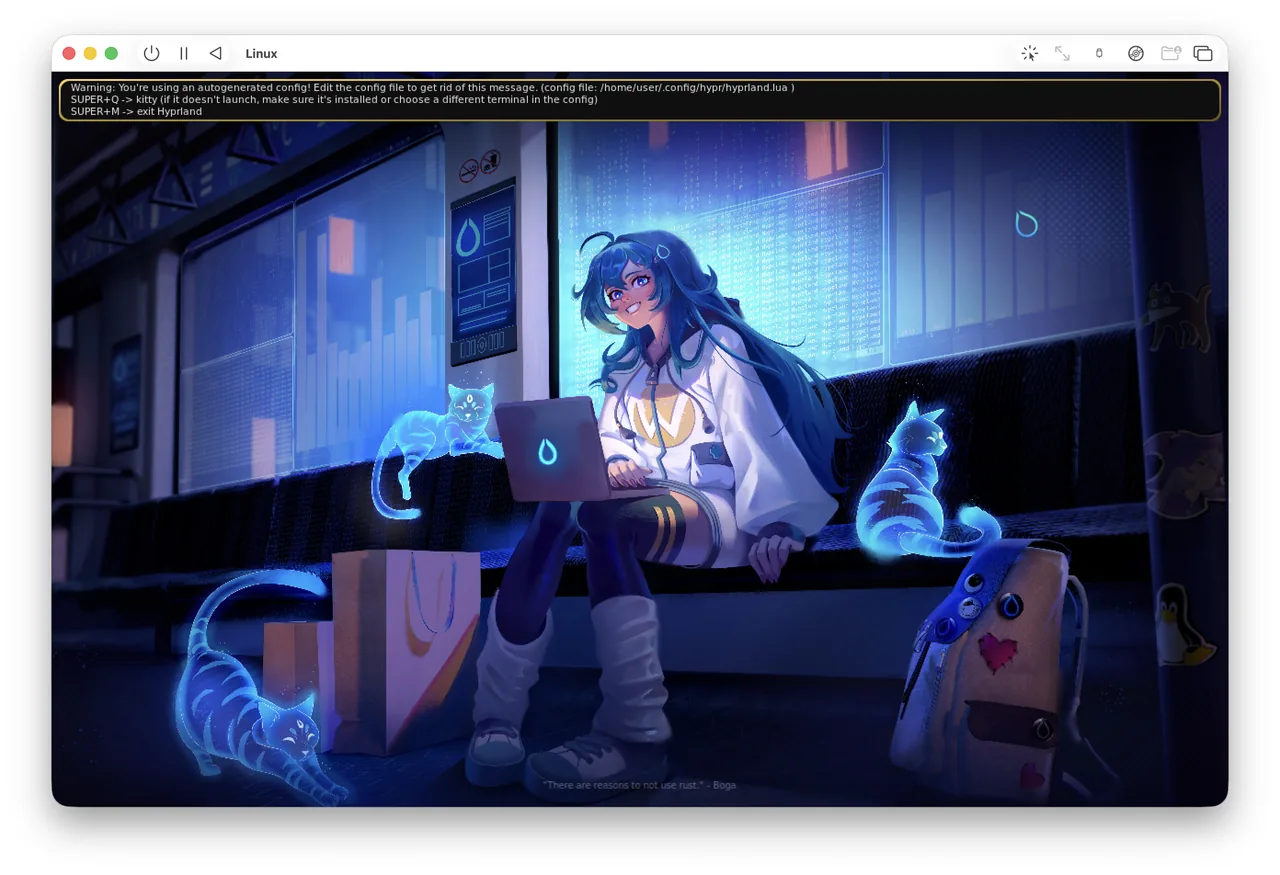Viewport: 1280px width, 875px height.
Task: Click the "Linux" window title
Action: point(261,54)
